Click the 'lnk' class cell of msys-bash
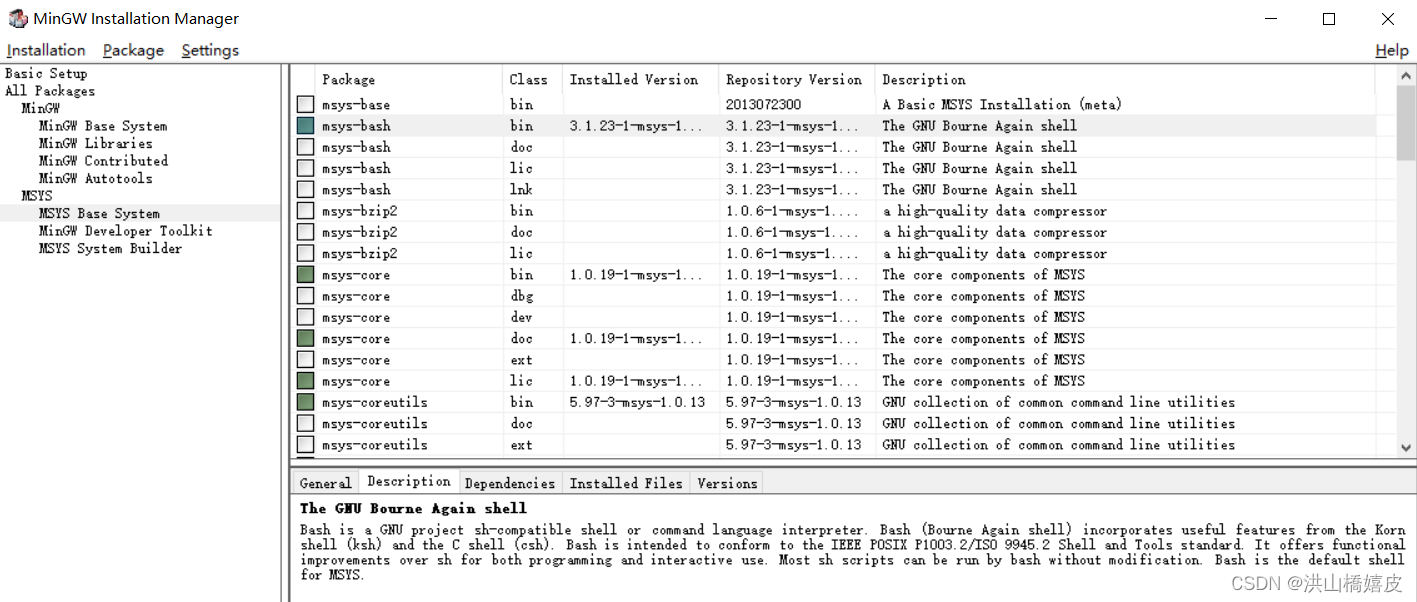Viewport: 1417px width, 602px height. point(521,189)
